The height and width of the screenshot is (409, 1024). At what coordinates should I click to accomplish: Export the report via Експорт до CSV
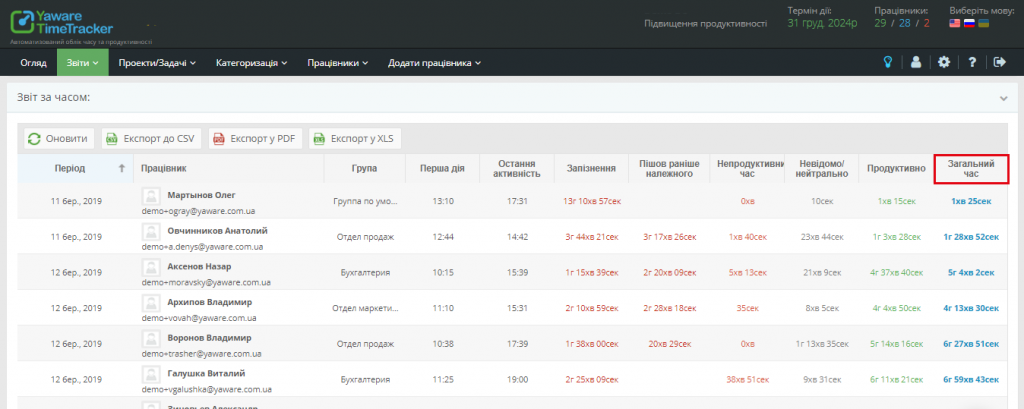click(x=151, y=139)
